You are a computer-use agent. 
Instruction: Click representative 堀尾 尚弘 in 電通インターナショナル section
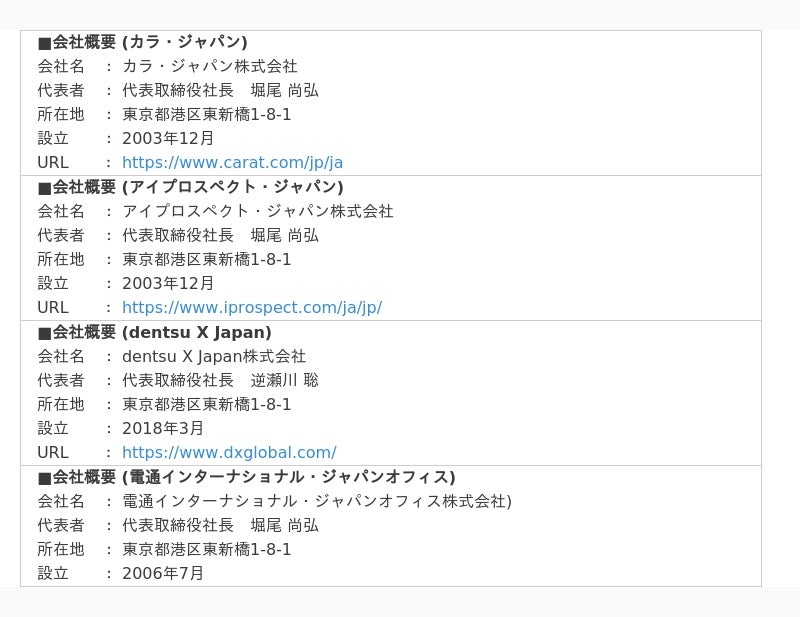coord(284,525)
